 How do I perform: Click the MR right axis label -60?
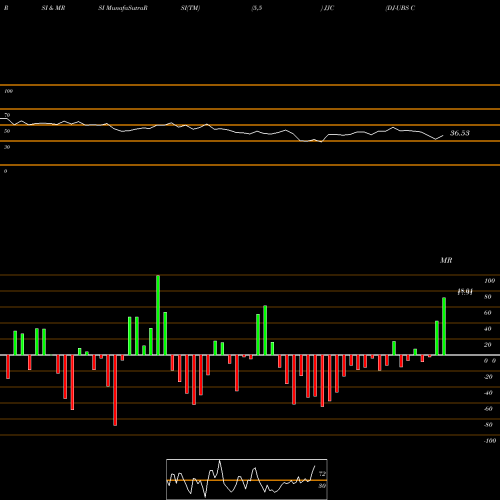click(488, 409)
